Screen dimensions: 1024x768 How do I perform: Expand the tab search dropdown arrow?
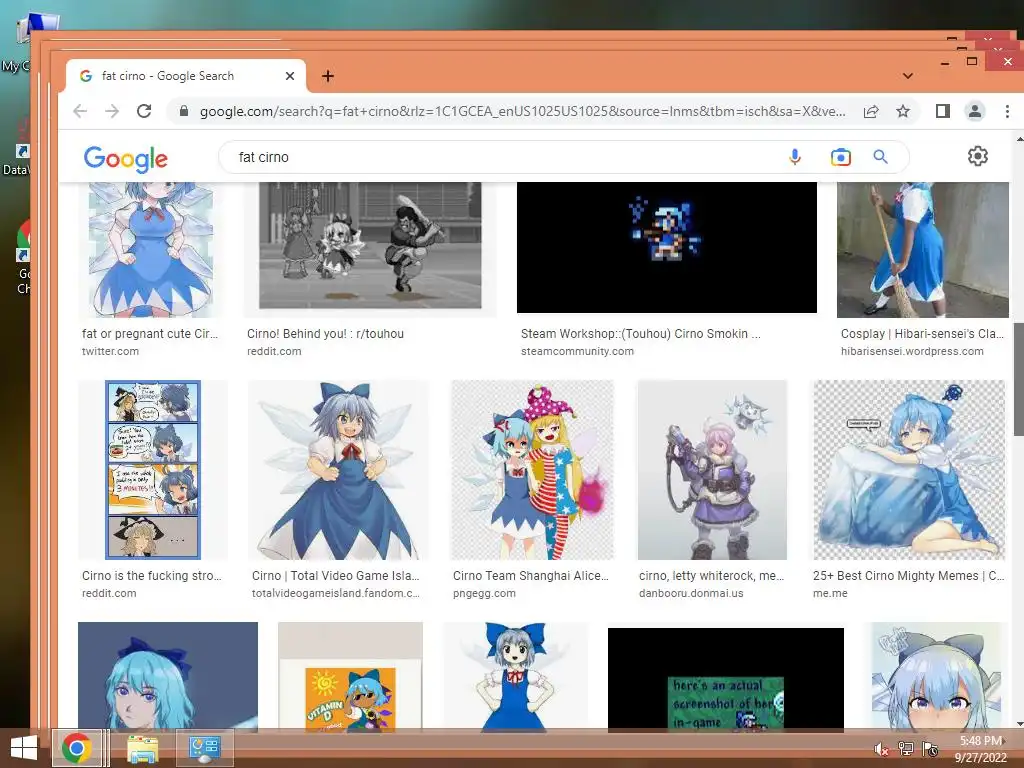pos(908,76)
